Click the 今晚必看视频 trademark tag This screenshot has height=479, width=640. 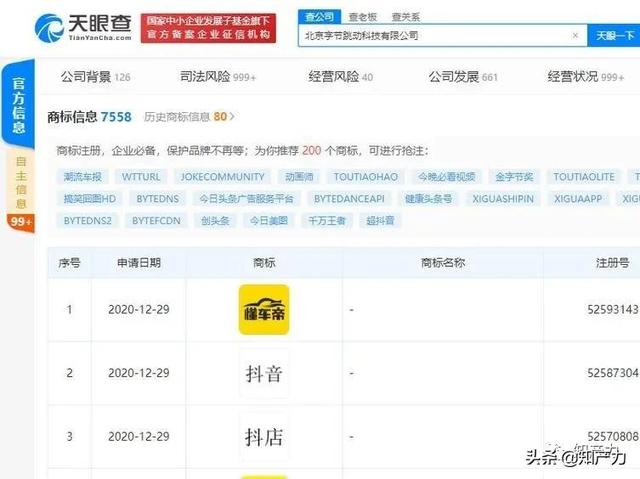click(x=447, y=177)
